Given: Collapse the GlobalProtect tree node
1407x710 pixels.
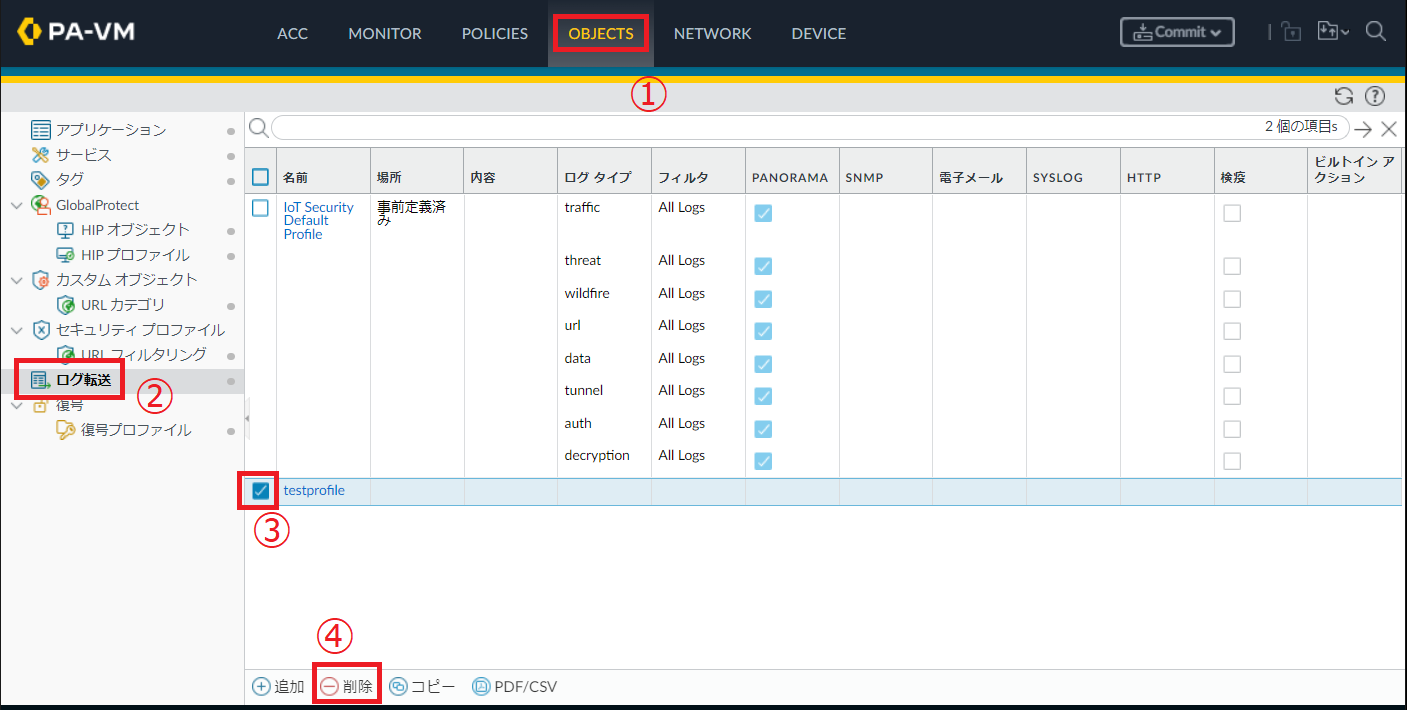Looking at the screenshot, I should point(15,205).
